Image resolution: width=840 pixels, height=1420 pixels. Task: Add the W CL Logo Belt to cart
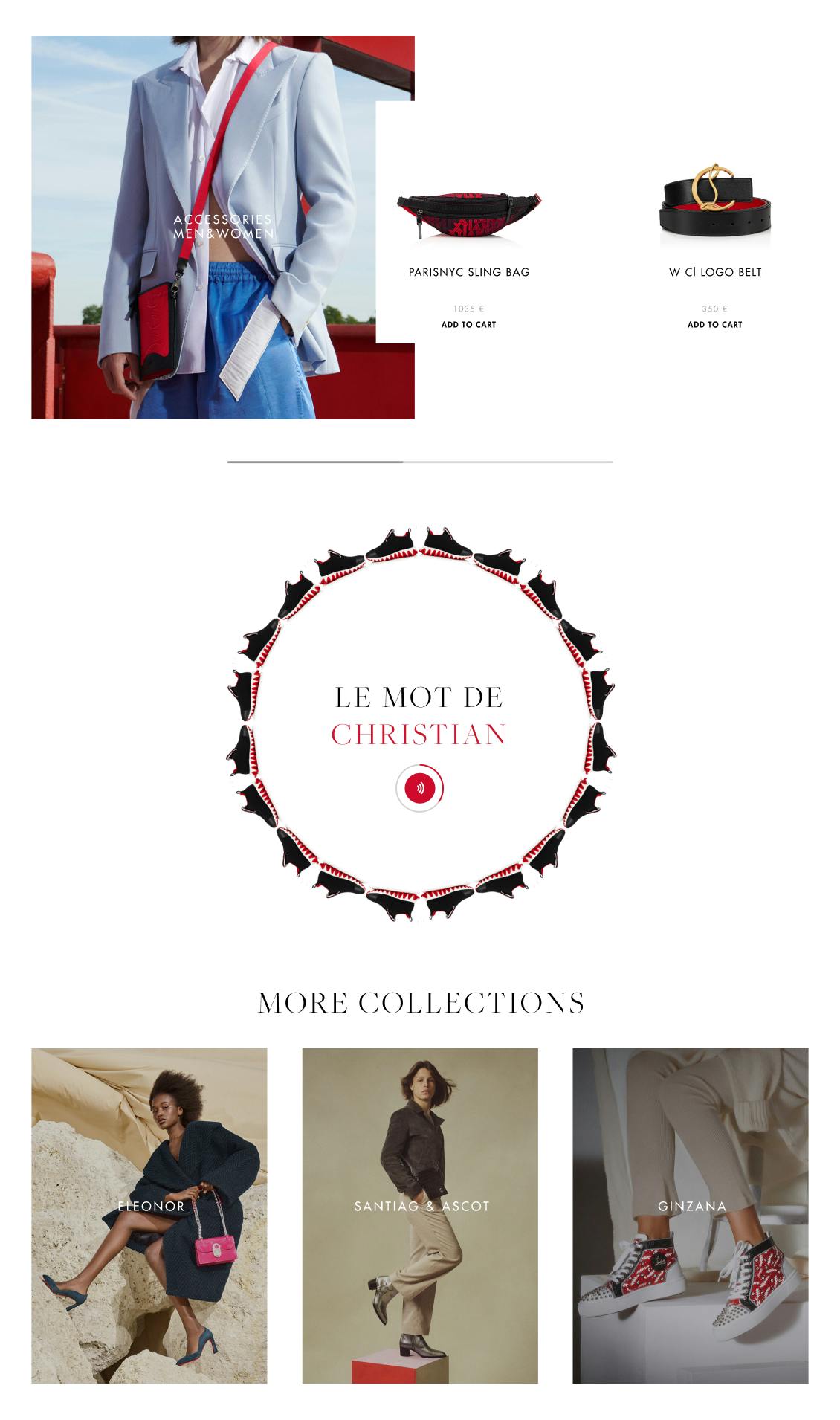(714, 325)
